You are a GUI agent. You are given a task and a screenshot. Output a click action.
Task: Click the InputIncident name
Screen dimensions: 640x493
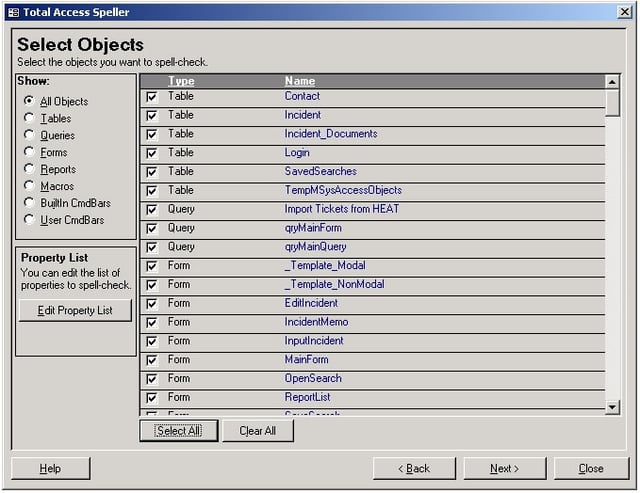314,341
